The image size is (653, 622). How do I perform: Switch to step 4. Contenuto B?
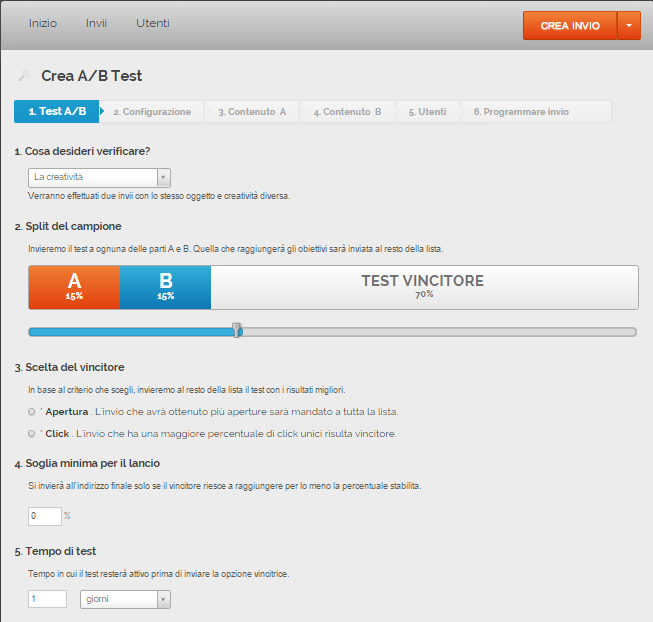point(347,112)
